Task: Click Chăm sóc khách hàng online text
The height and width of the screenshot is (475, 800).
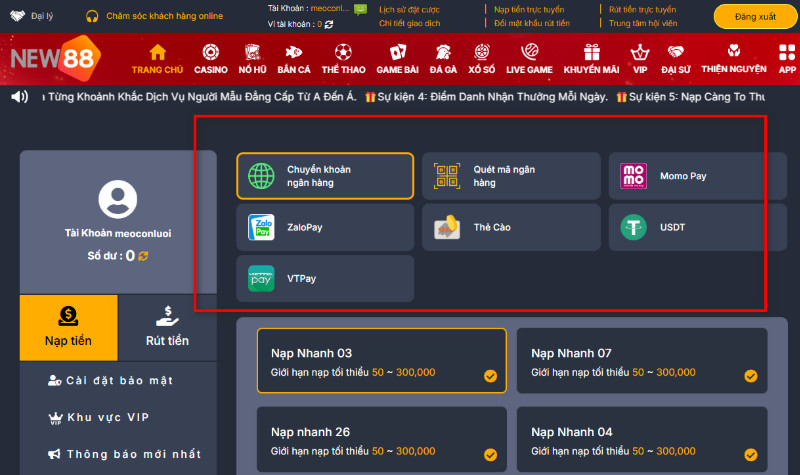Action: pos(164,16)
